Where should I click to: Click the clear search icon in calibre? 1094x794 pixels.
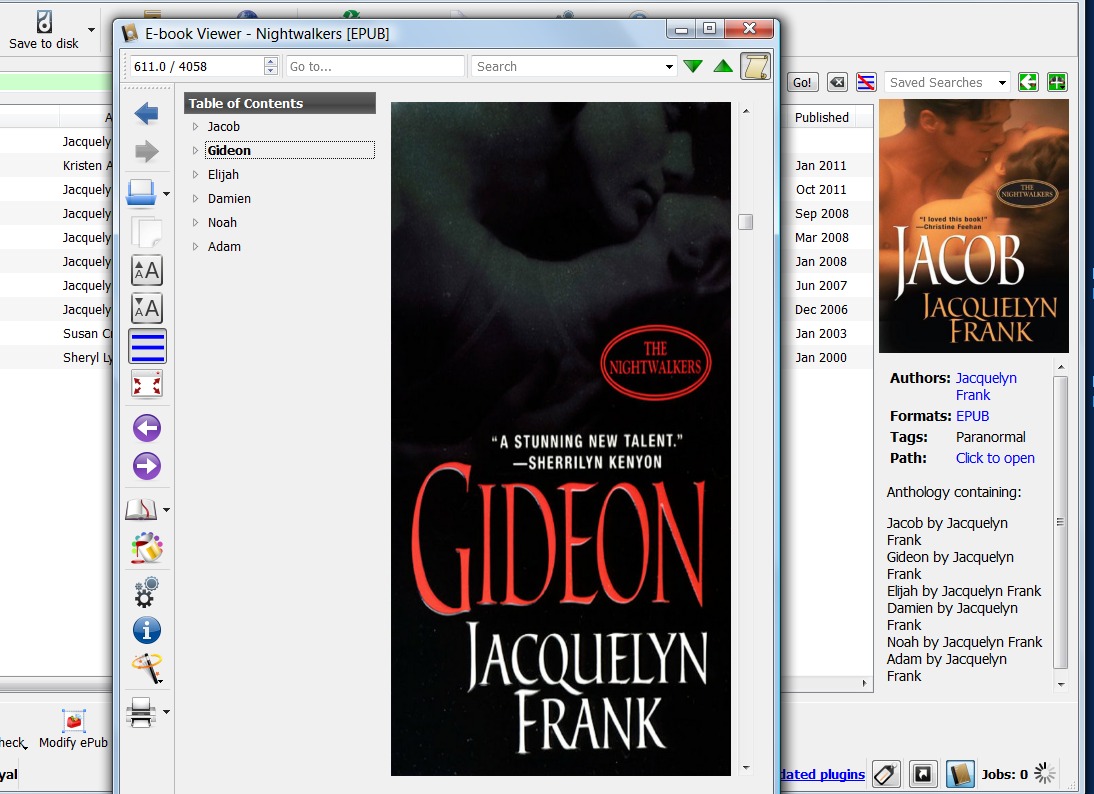click(837, 82)
